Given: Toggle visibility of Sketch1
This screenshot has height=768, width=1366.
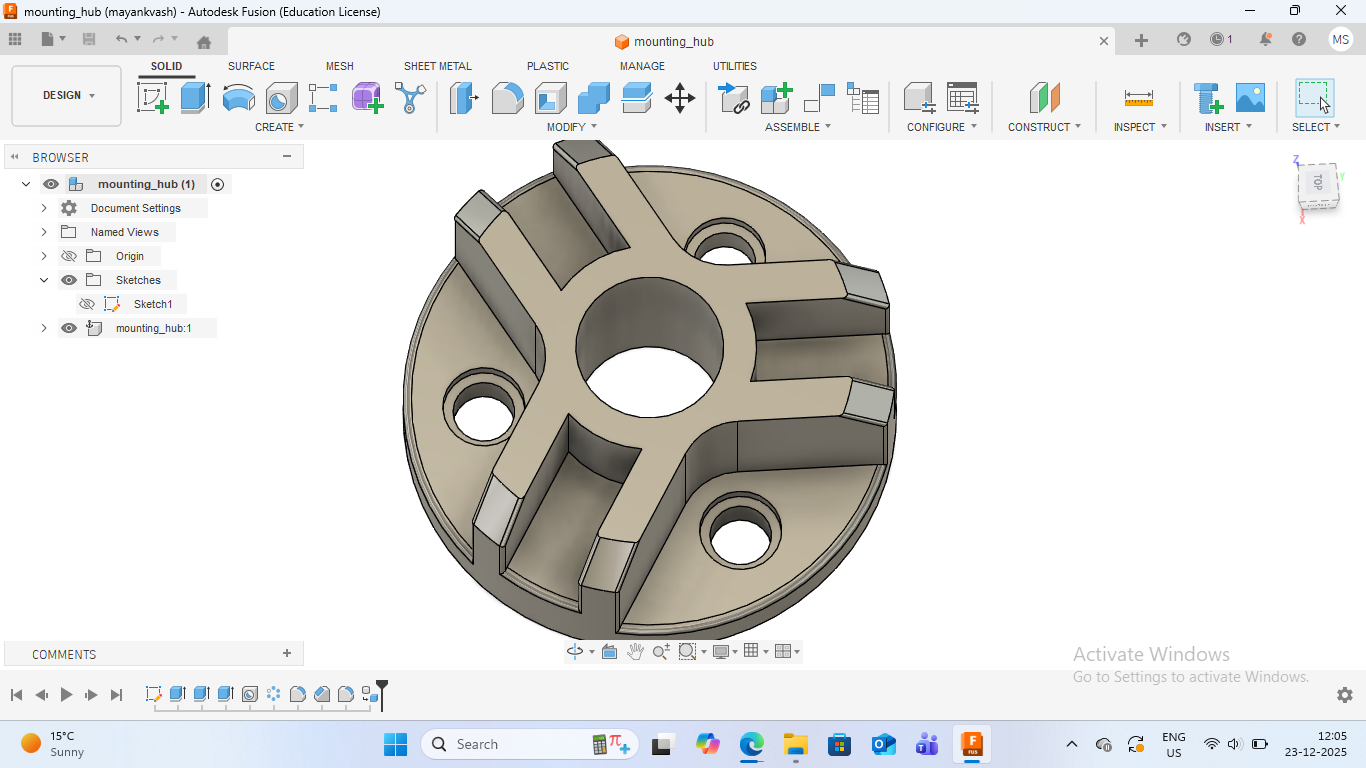Looking at the screenshot, I should [87, 304].
